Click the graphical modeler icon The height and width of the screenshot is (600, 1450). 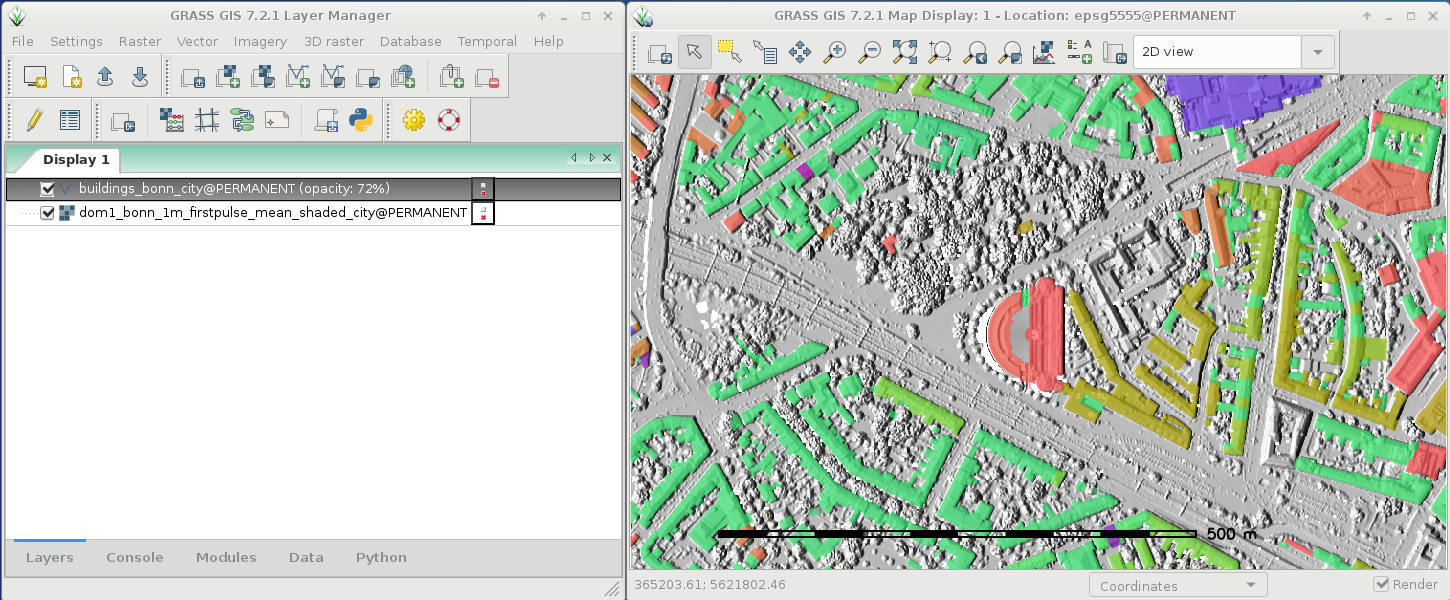[x=242, y=121]
